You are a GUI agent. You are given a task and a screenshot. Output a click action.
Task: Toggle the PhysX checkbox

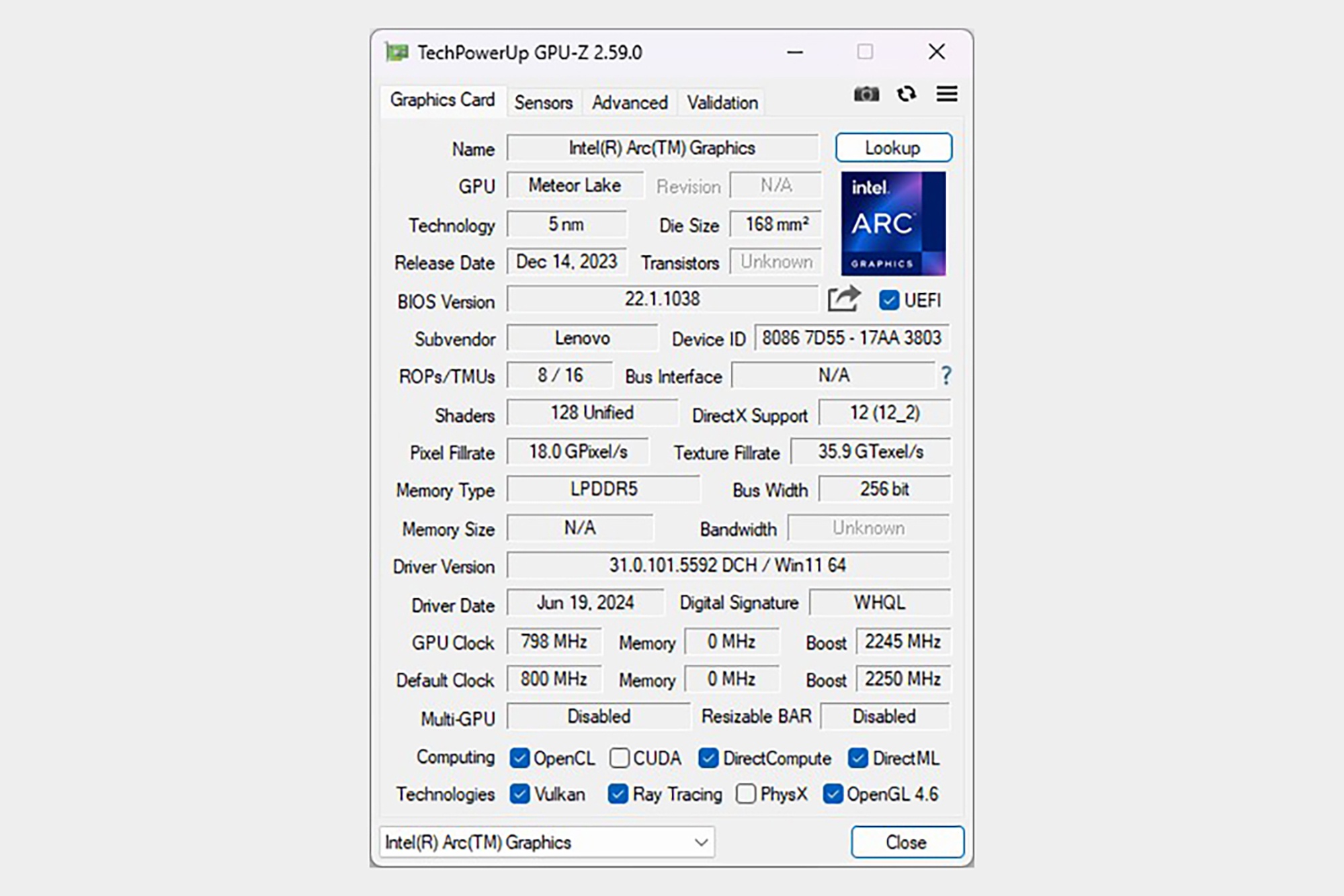pos(745,795)
